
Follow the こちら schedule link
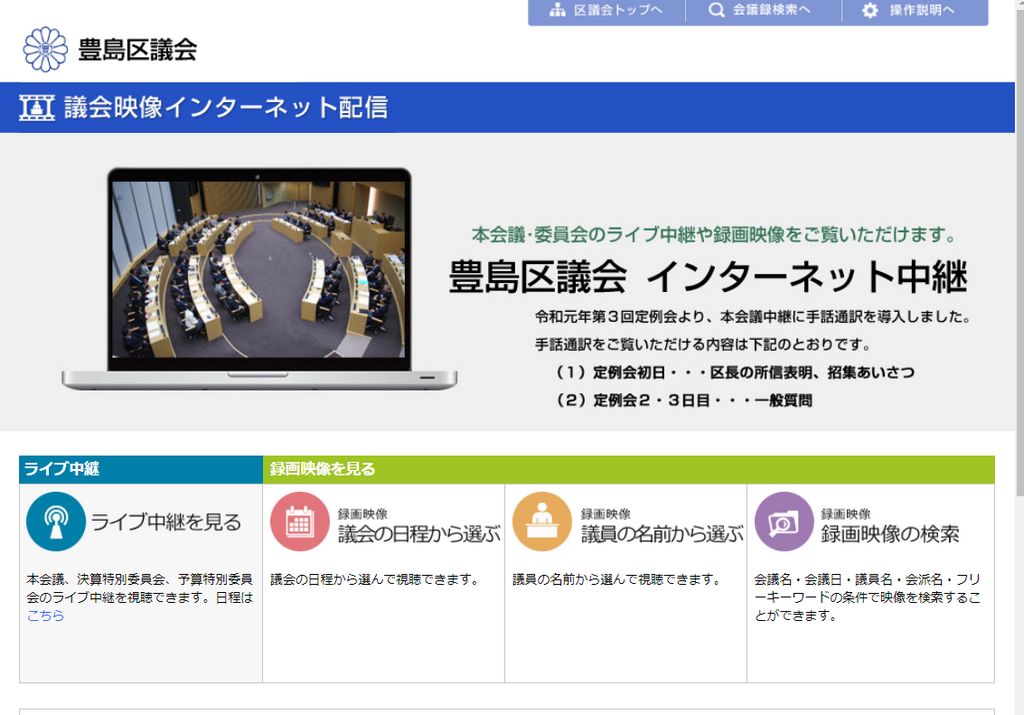coord(45,615)
